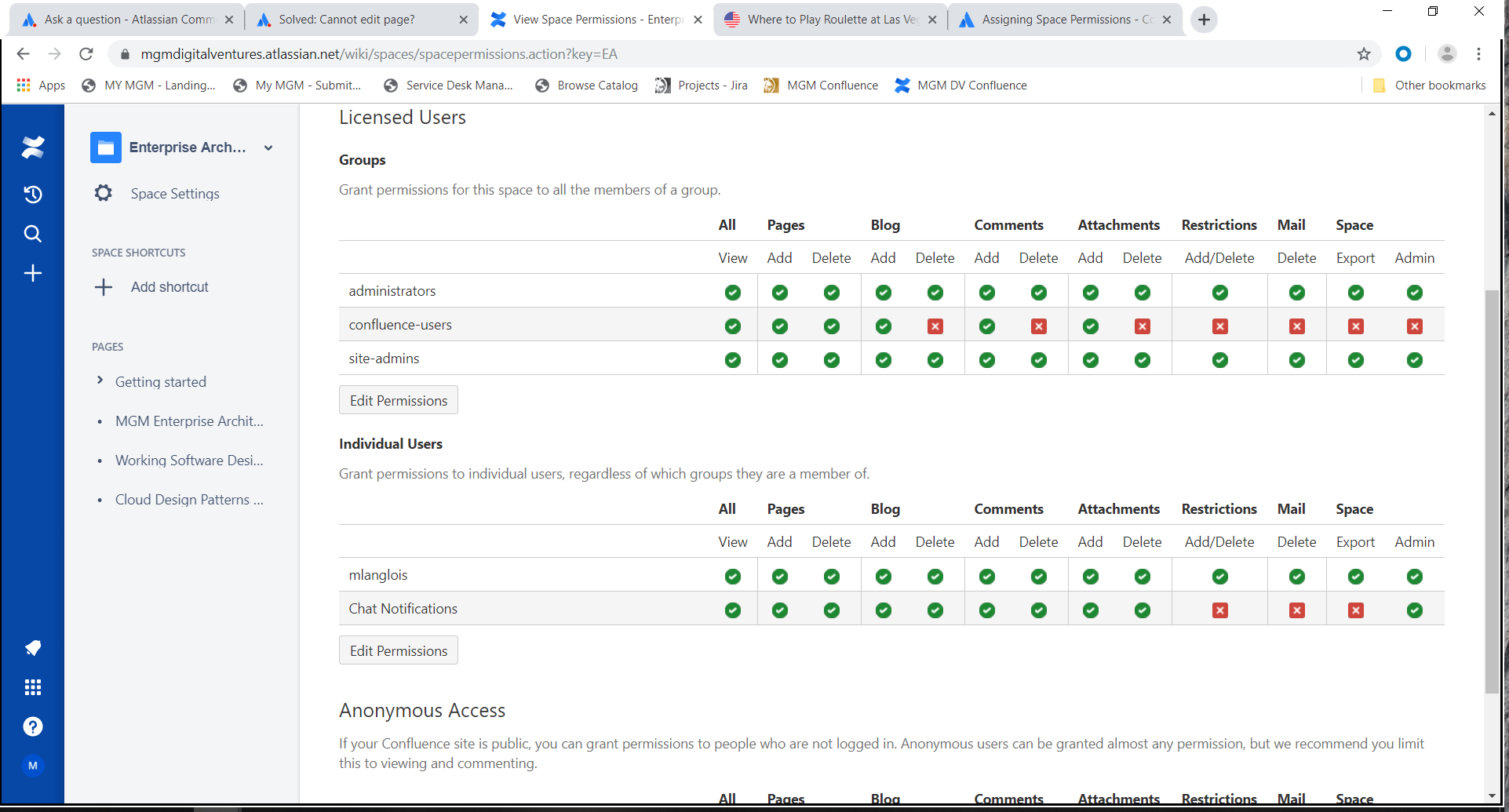1509x812 pixels.
Task: Switch to Where to Play Roulette tab
Action: 830,20
